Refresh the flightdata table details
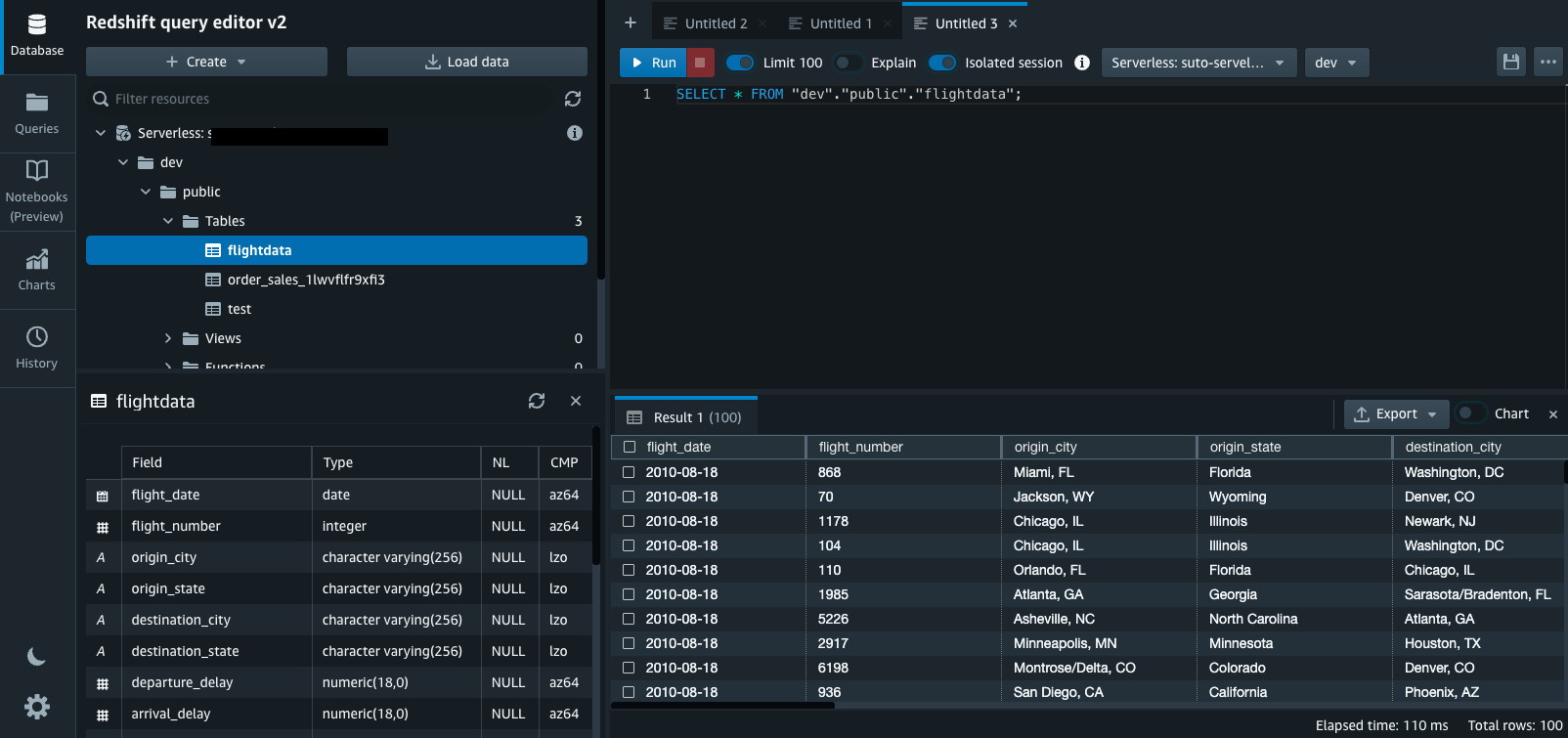1568x738 pixels. click(537, 401)
